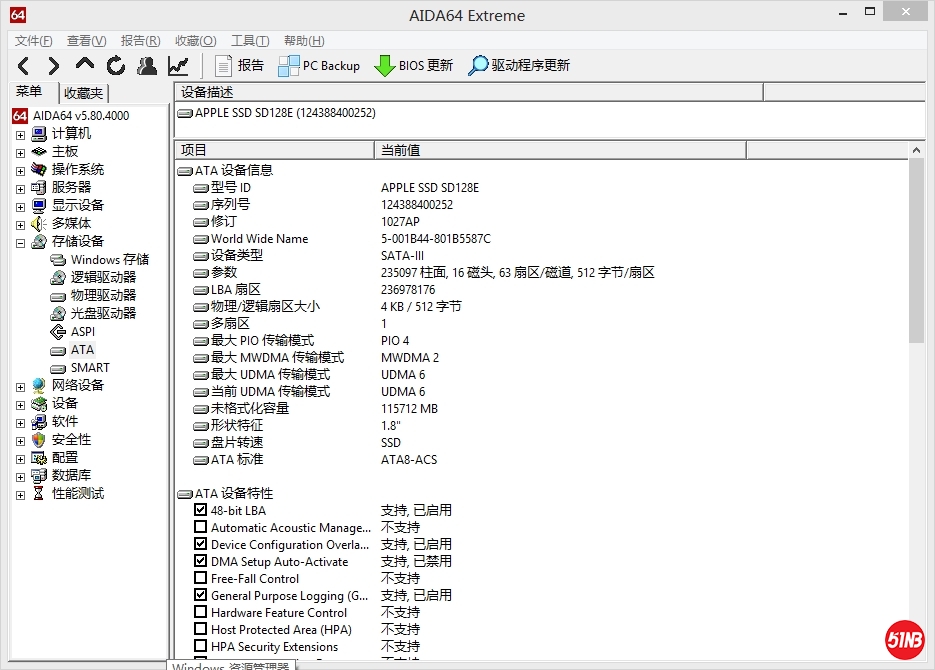Expand the 计算机 tree node
The image size is (935, 670).
[20, 134]
